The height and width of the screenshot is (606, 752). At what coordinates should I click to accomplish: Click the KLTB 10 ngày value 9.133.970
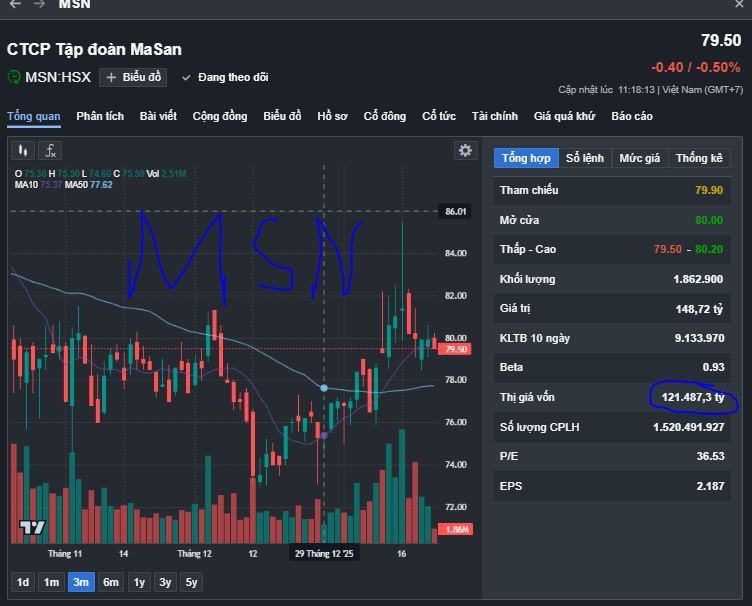pos(699,338)
